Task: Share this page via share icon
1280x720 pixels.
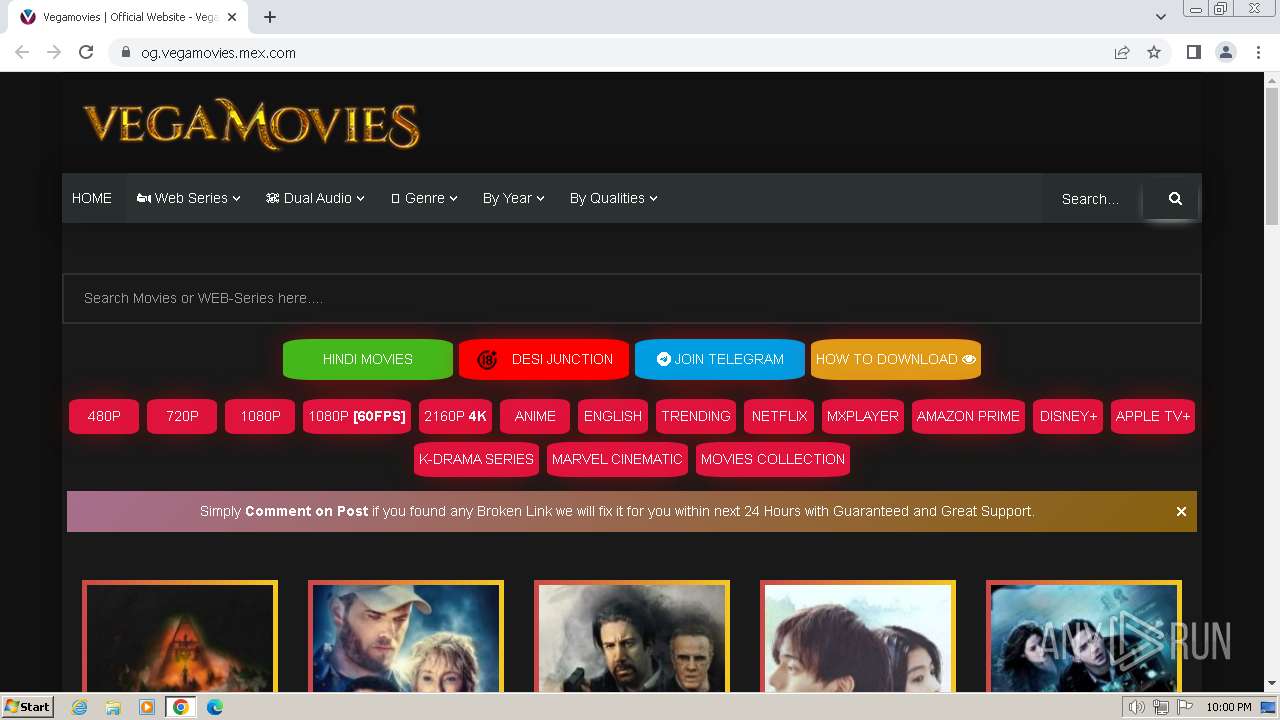Action: click(1122, 52)
